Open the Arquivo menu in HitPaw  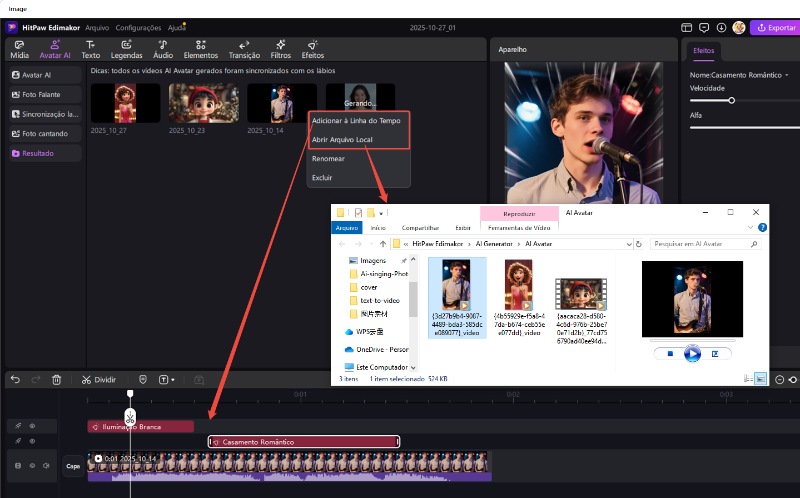point(97,28)
